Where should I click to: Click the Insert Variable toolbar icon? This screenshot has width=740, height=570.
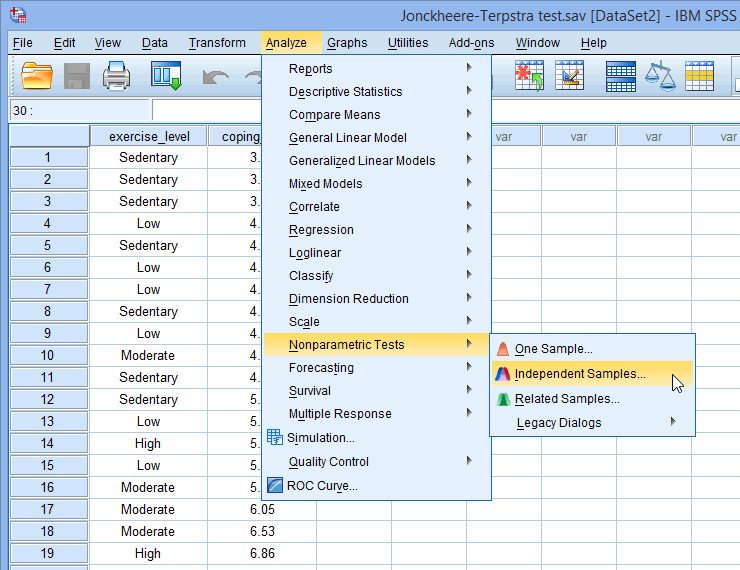(570, 75)
